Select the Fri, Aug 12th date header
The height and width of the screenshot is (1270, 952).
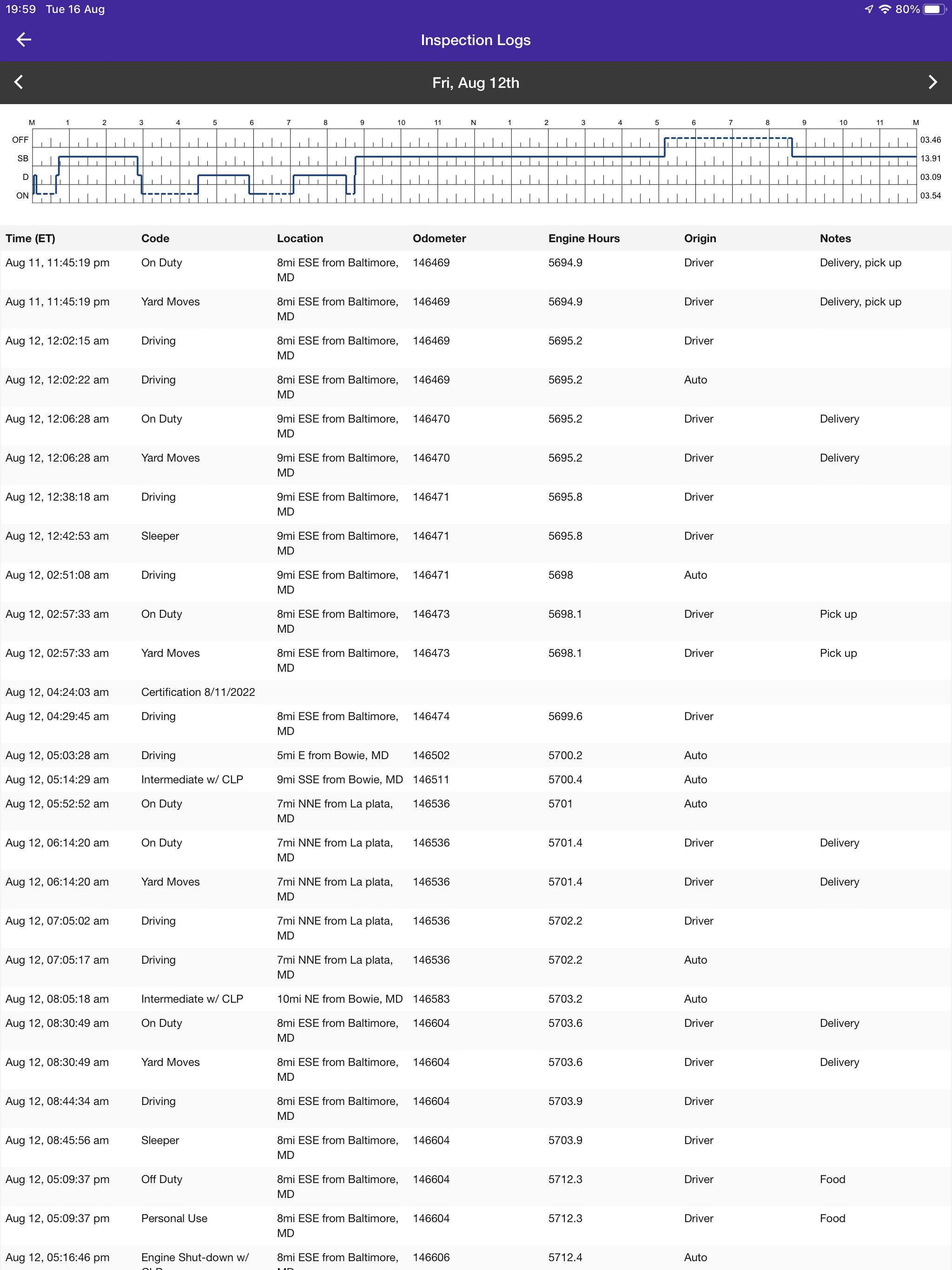click(x=476, y=82)
